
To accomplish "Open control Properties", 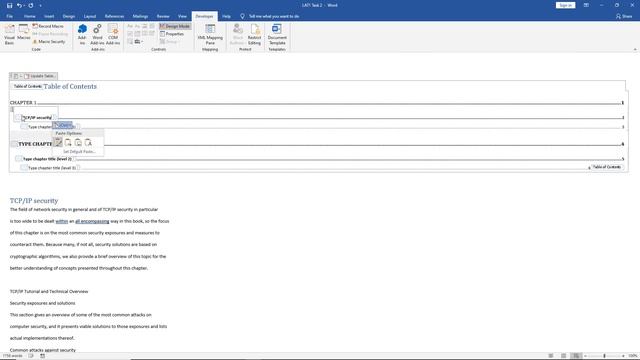I will point(172,34).
